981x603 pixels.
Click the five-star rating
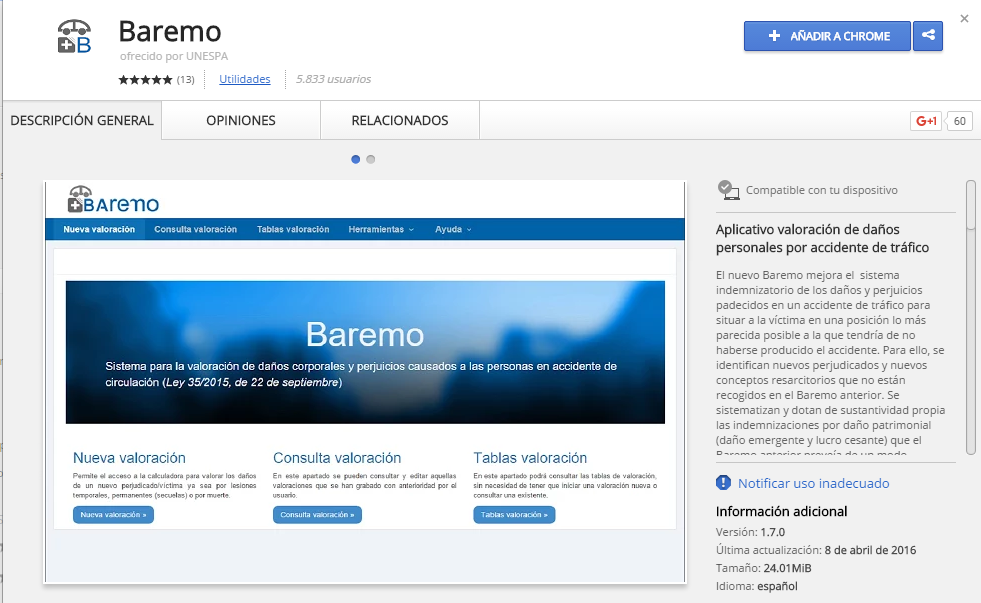tap(145, 79)
